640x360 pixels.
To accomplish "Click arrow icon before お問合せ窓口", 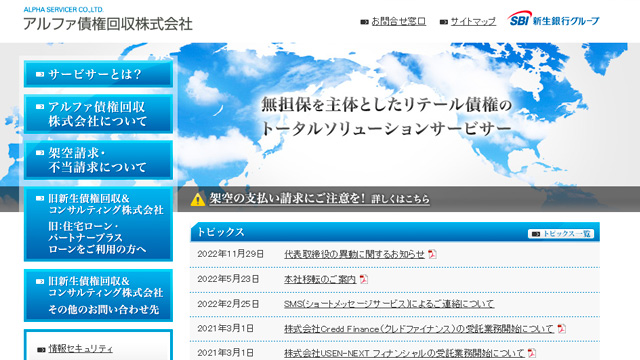I will coord(364,22).
